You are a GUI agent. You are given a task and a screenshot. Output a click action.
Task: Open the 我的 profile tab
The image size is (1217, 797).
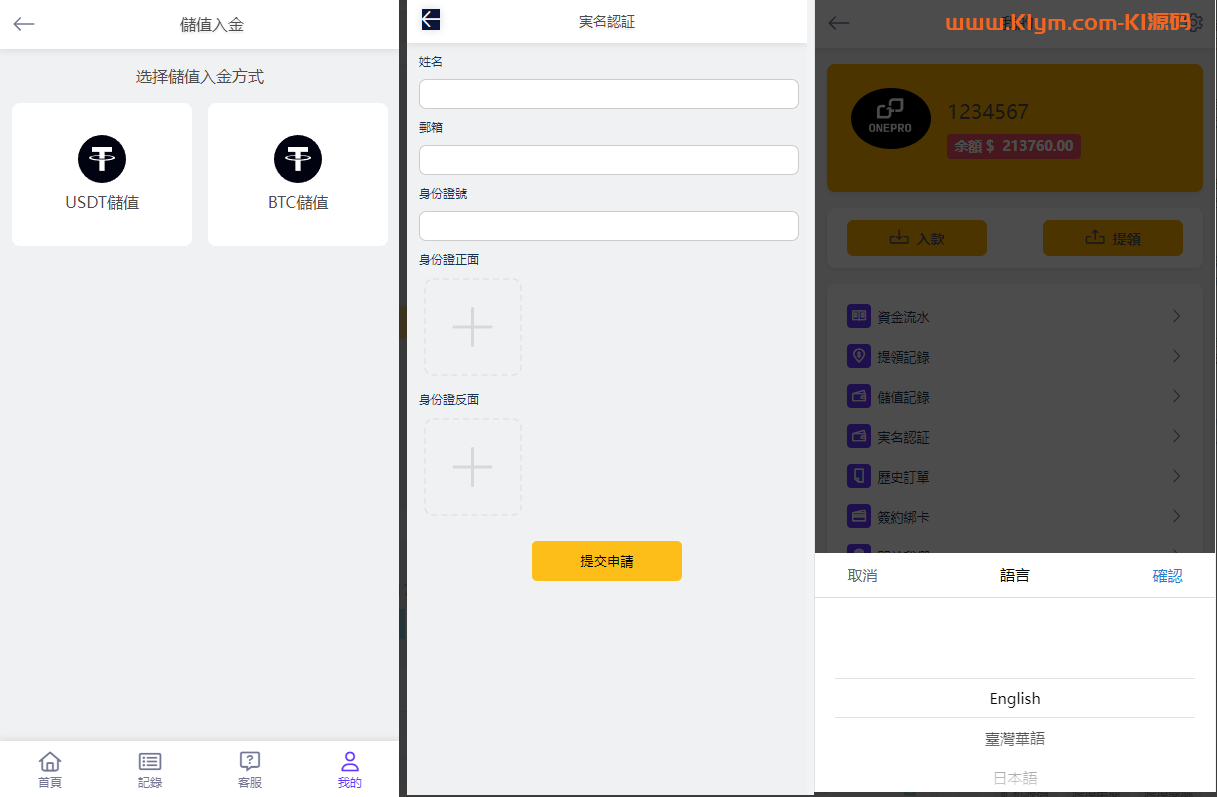tap(350, 770)
